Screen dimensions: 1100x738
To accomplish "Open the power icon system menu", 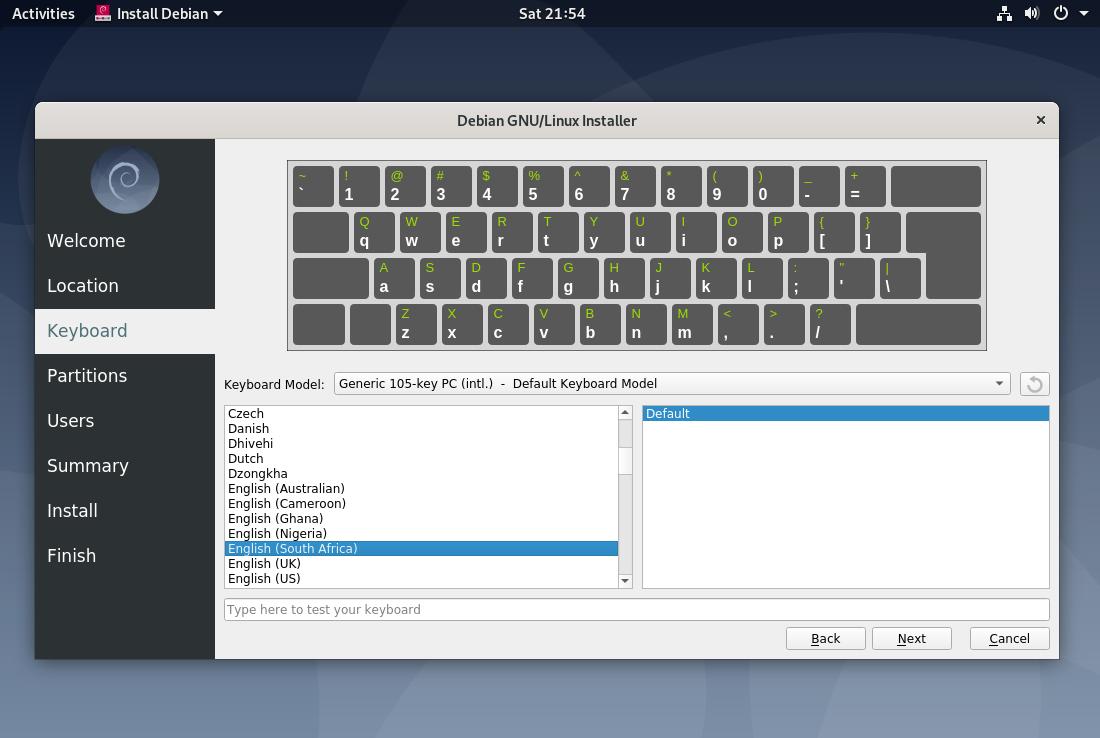I will coord(1061,13).
